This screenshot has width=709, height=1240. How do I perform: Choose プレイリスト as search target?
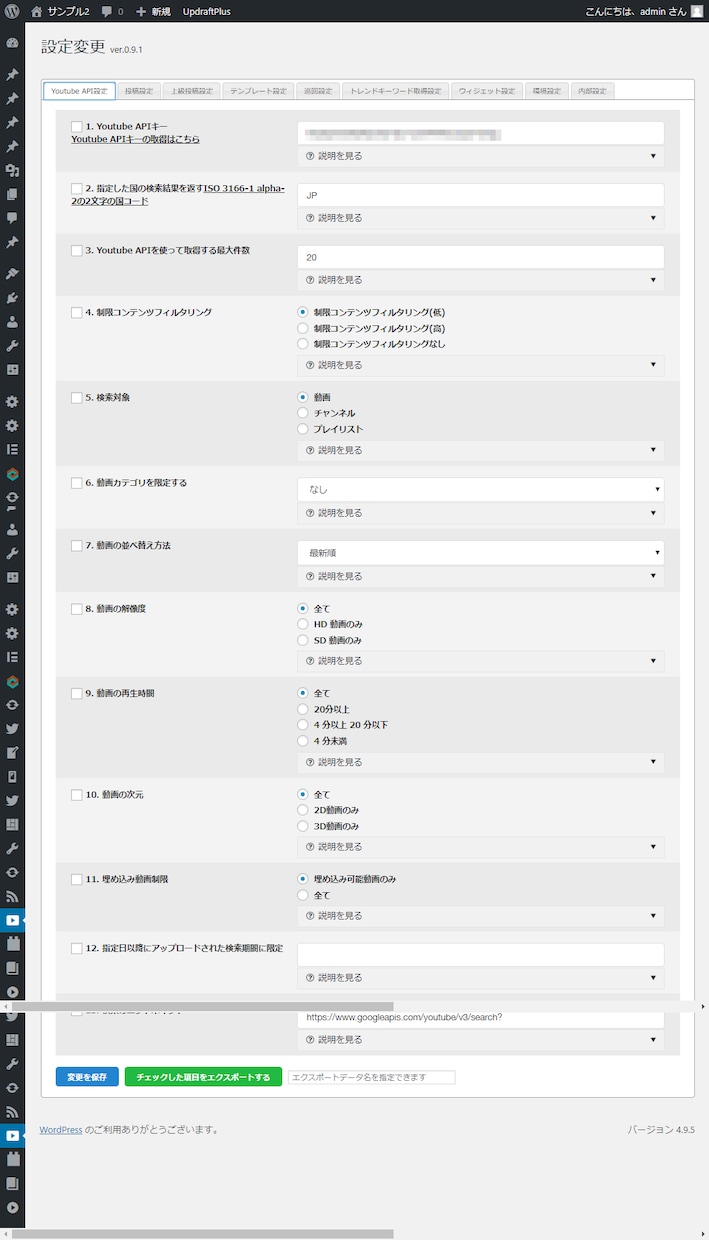point(303,429)
